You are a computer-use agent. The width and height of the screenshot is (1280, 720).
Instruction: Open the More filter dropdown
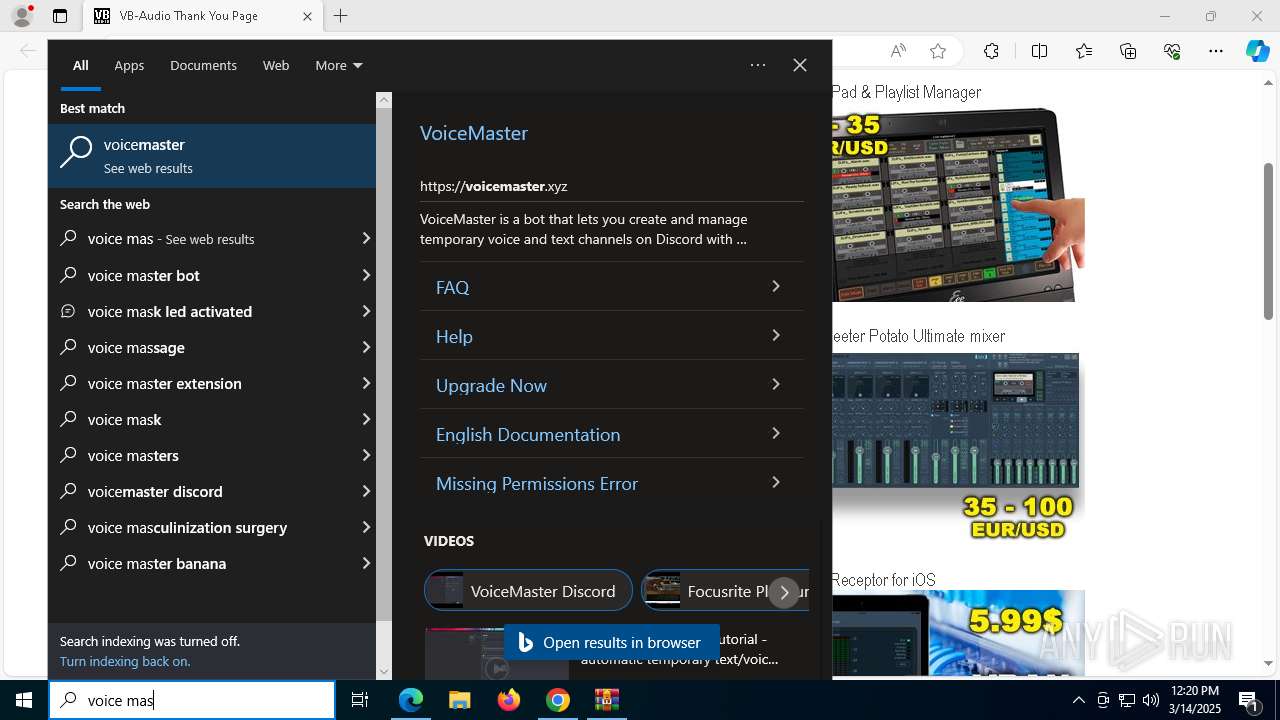point(338,65)
